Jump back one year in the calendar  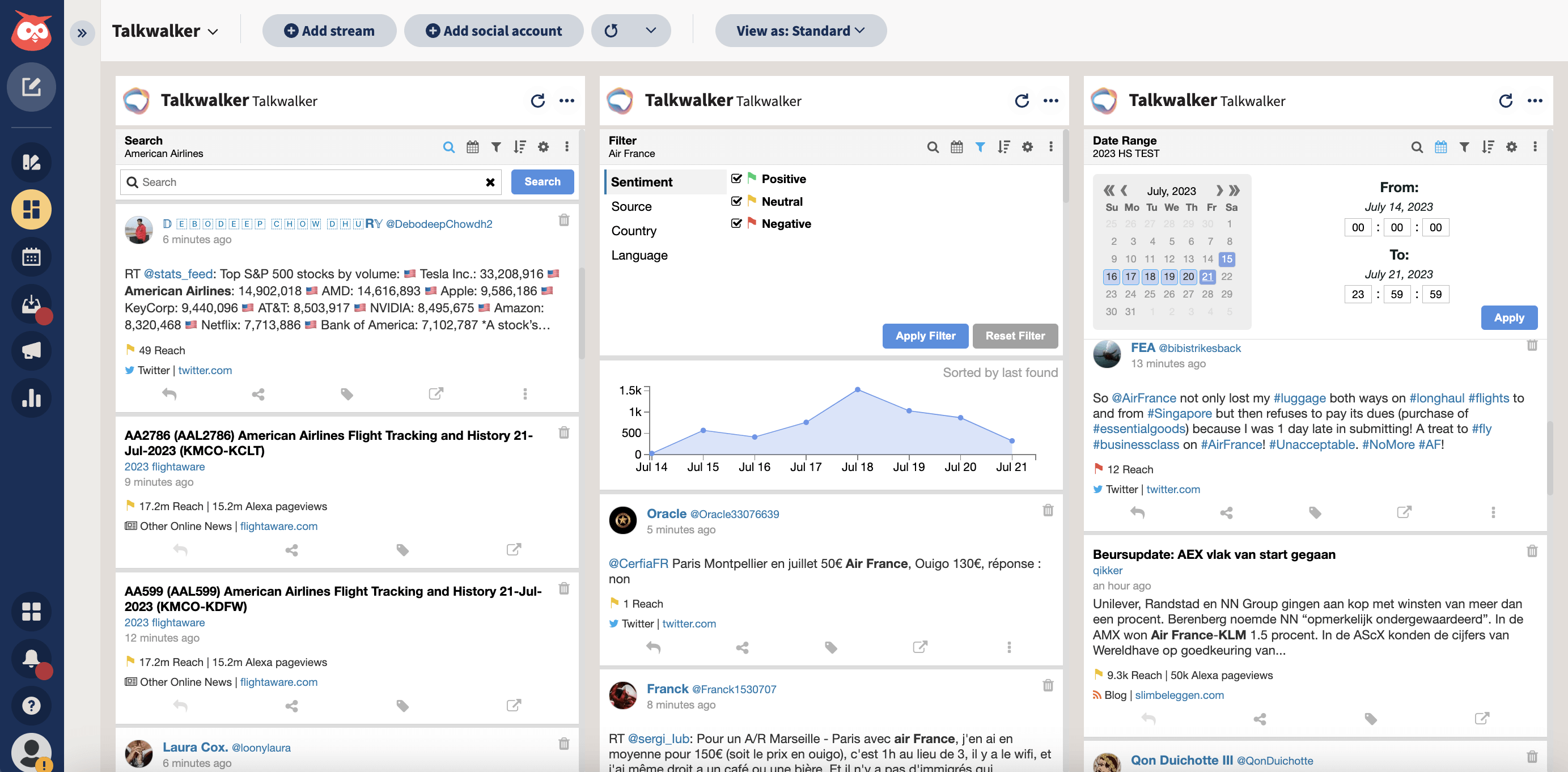1109,190
